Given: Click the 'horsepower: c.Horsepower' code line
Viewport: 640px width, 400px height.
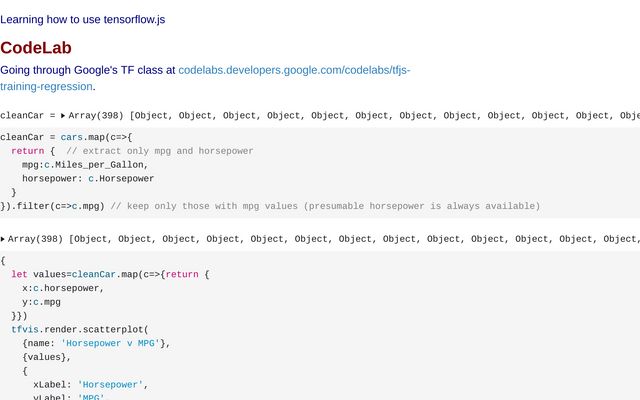Looking at the screenshot, I should pyautogui.click(x=88, y=179).
